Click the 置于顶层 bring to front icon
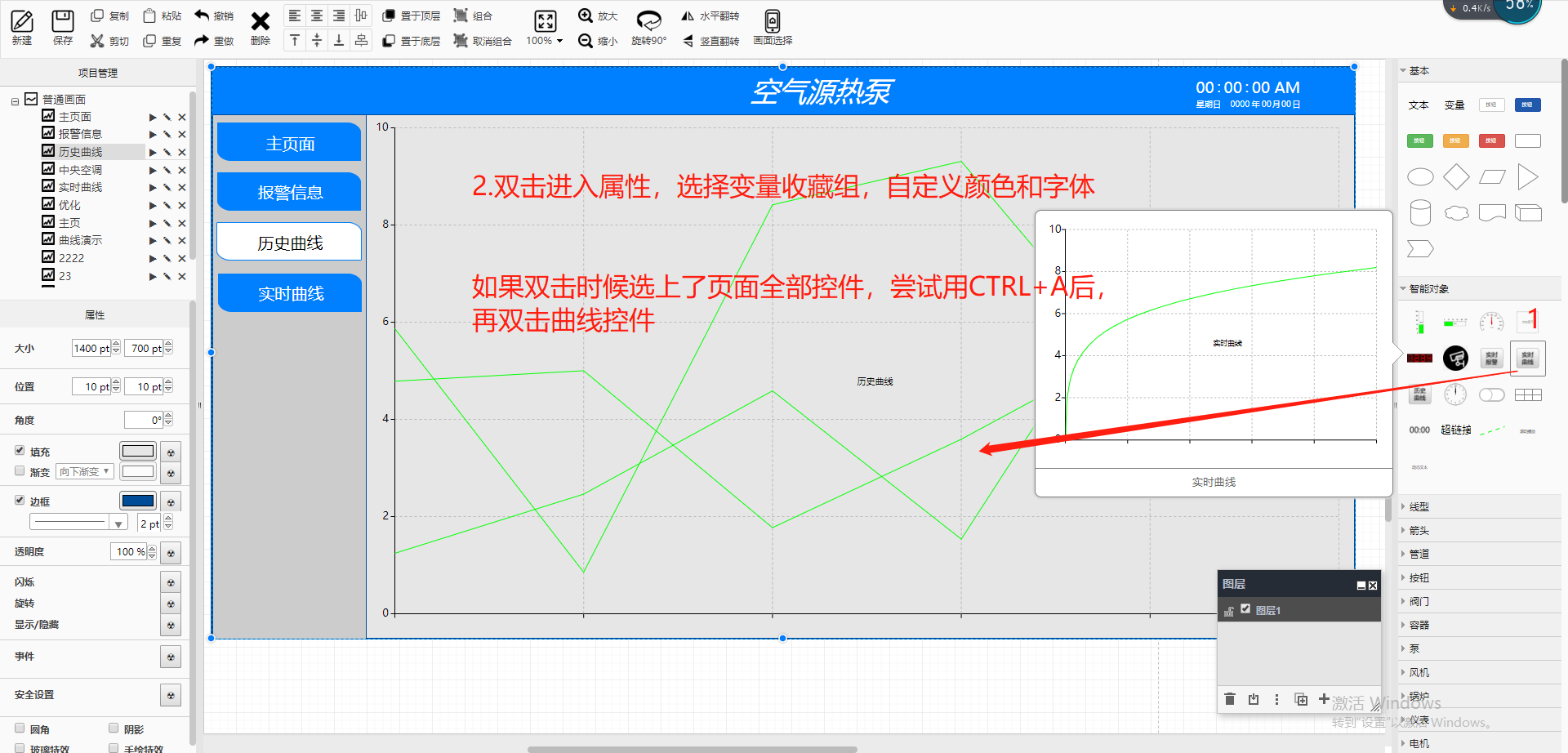 (389, 16)
